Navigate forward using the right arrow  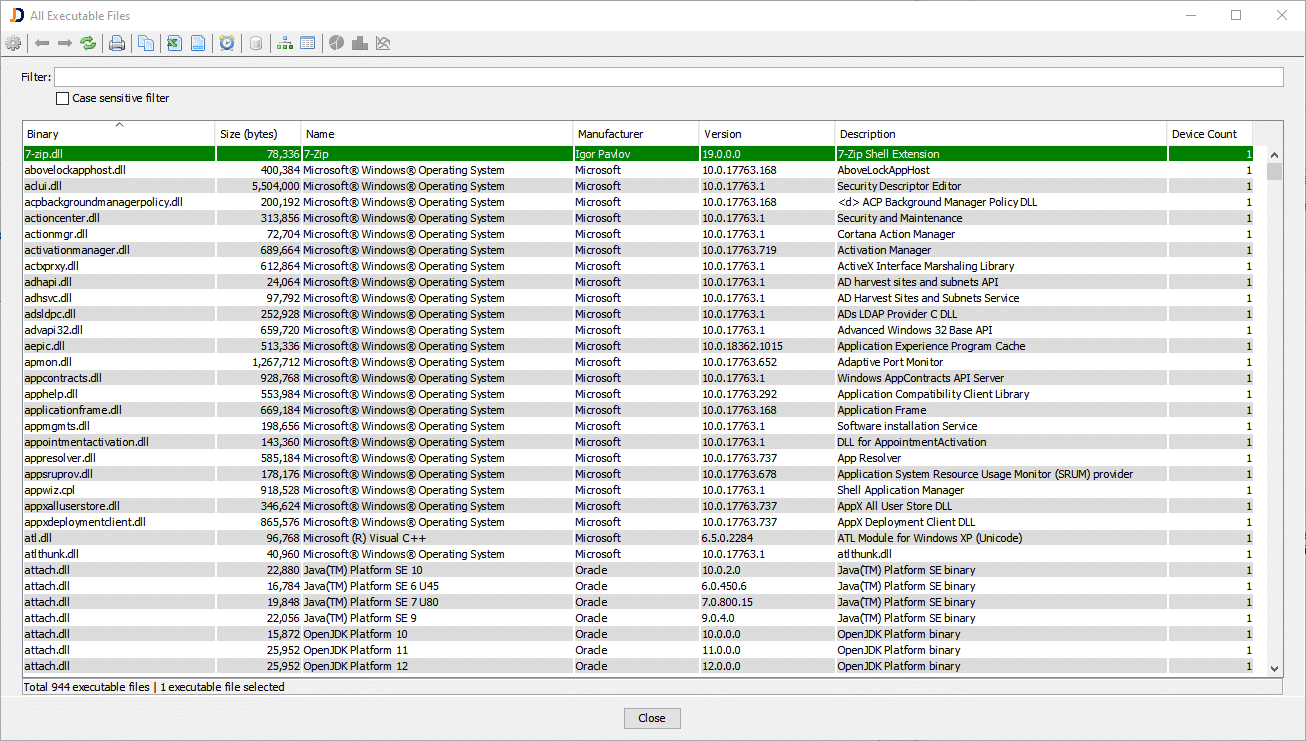[x=64, y=43]
